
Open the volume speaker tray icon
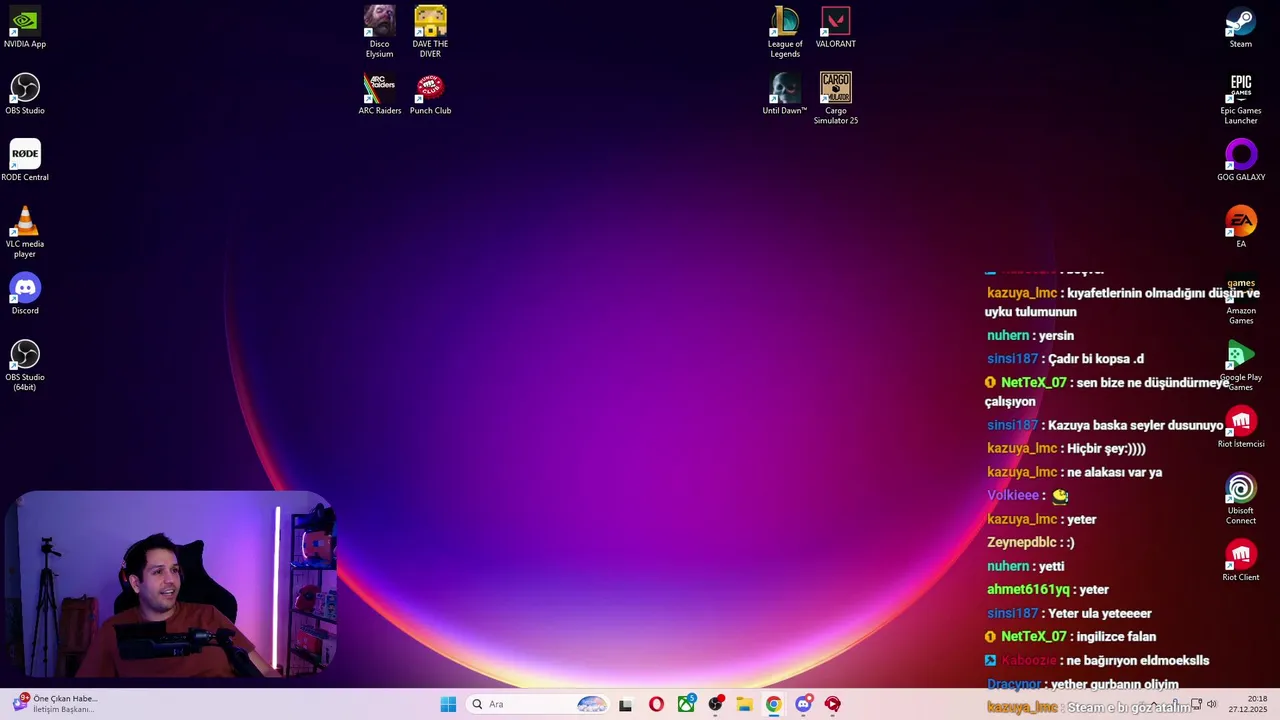(x=1212, y=704)
